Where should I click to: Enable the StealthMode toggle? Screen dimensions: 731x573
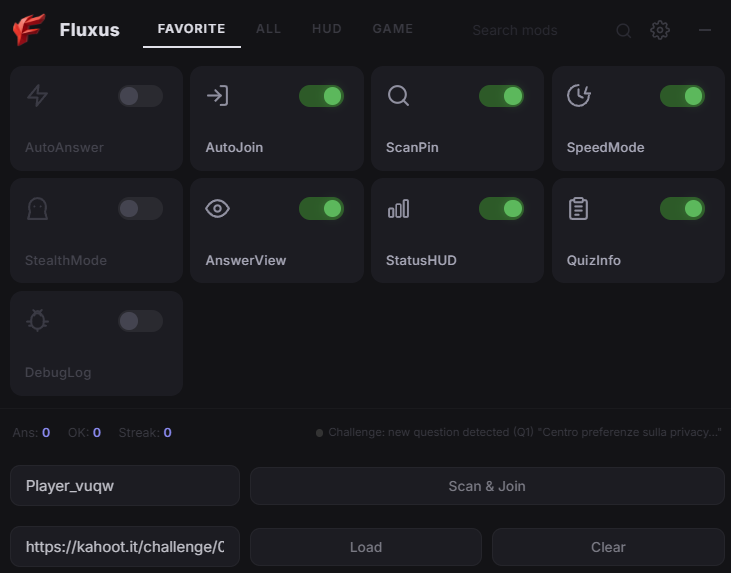pos(140,208)
